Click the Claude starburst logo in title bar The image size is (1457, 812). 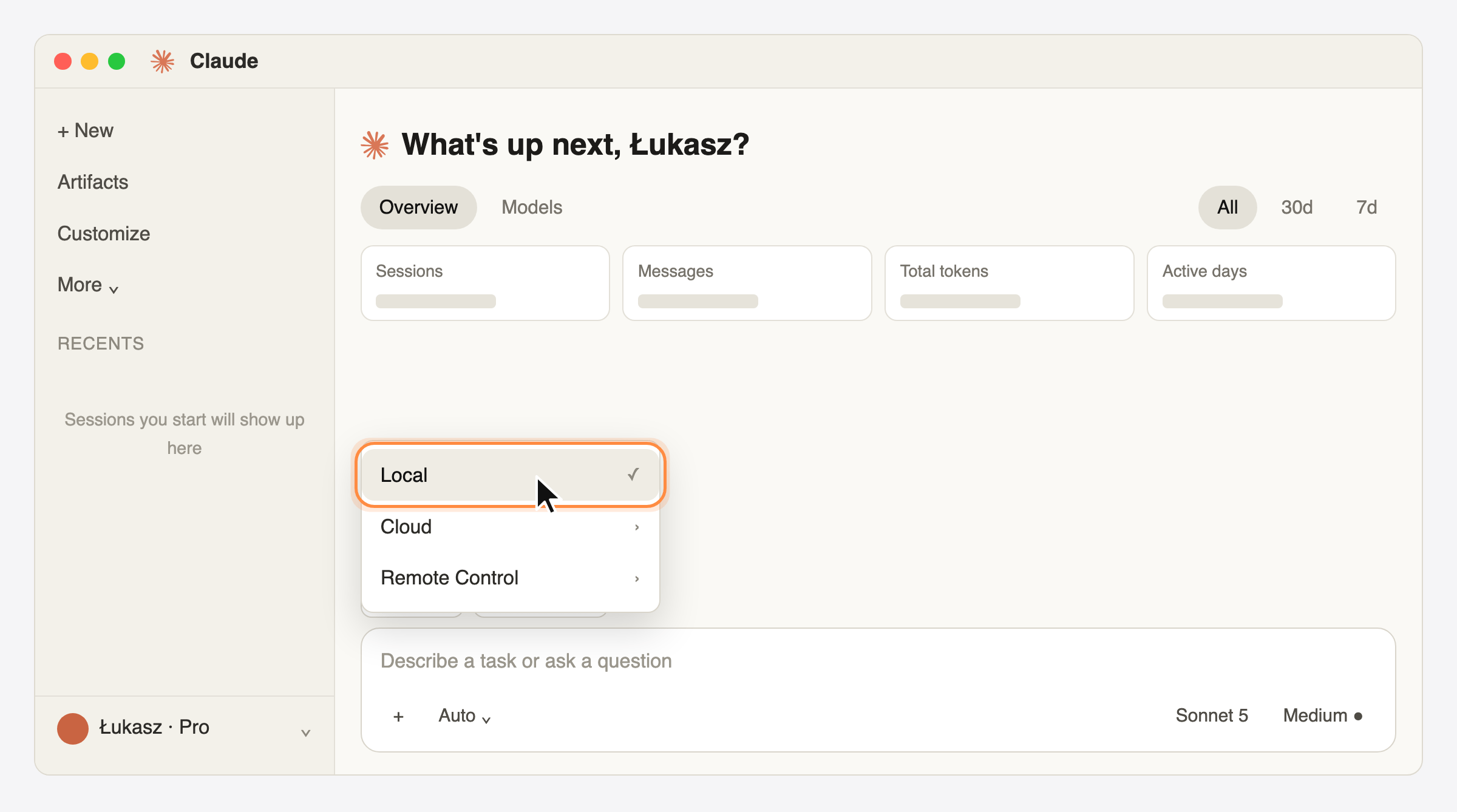[x=162, y=61]
